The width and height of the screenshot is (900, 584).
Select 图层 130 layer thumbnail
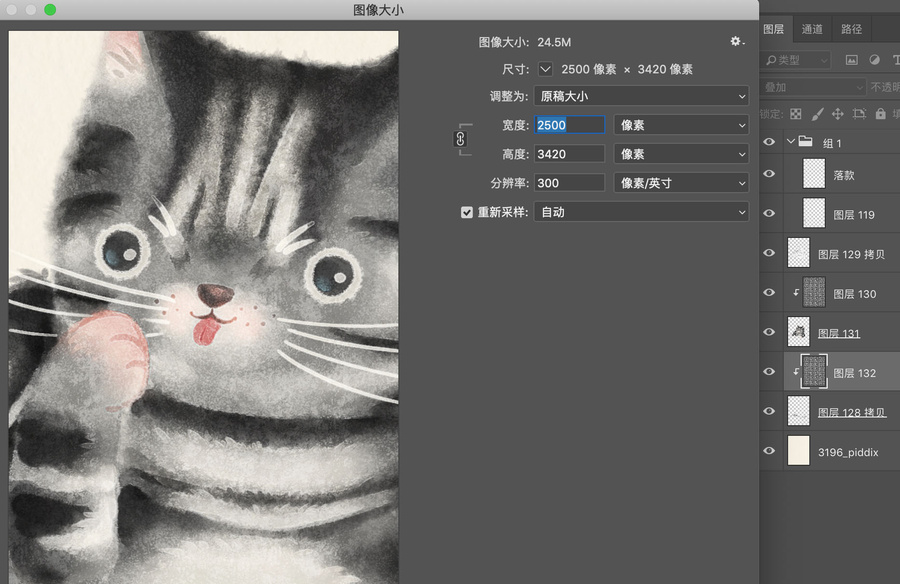point(814,292)
